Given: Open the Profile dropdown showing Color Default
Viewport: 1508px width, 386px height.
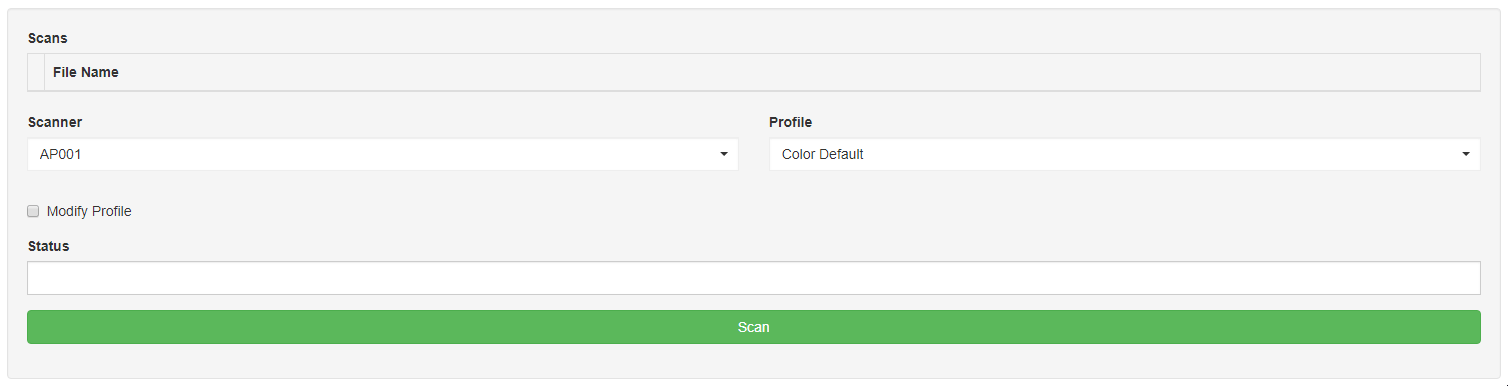Looking at the screenshot, I should click(1124, 154).
